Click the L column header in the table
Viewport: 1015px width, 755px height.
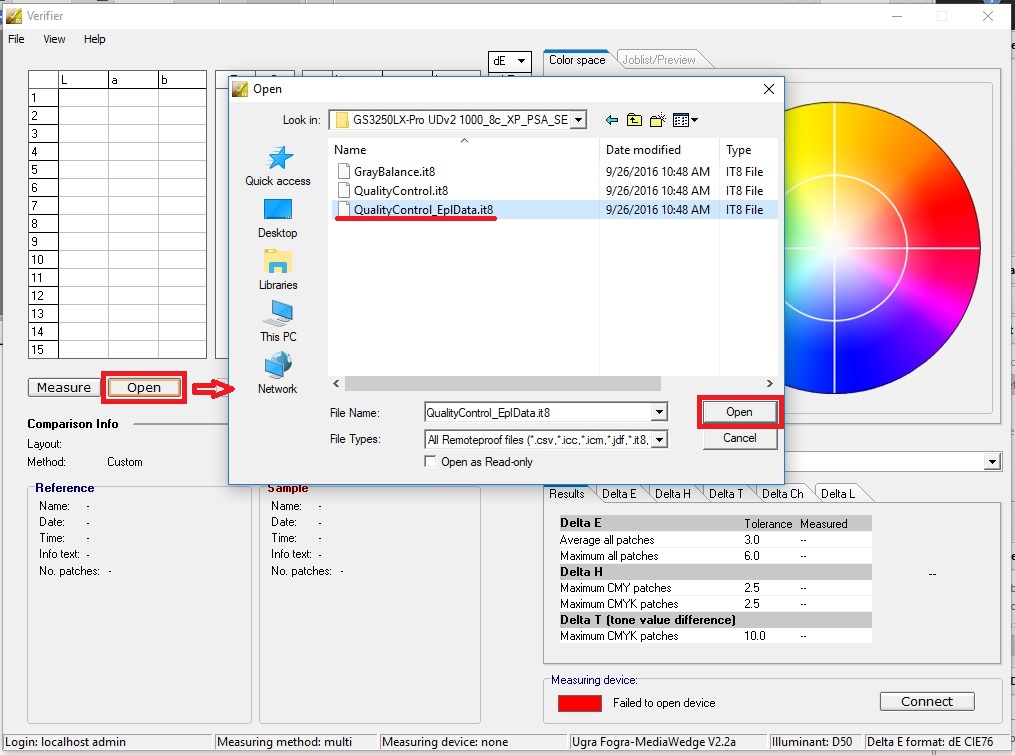[x=84, y=80]
